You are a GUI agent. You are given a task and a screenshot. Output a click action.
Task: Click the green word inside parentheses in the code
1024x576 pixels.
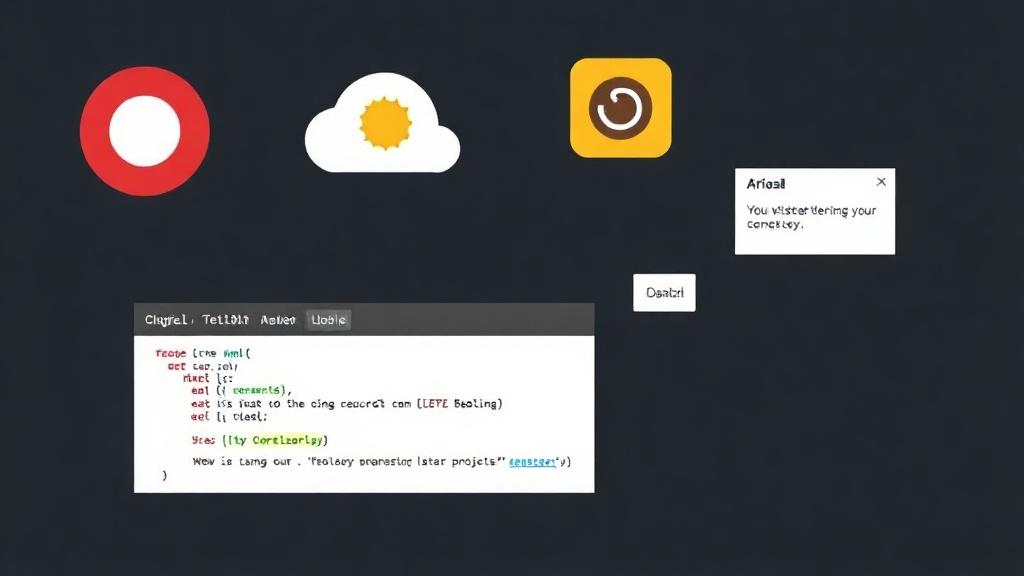[257, 391]
